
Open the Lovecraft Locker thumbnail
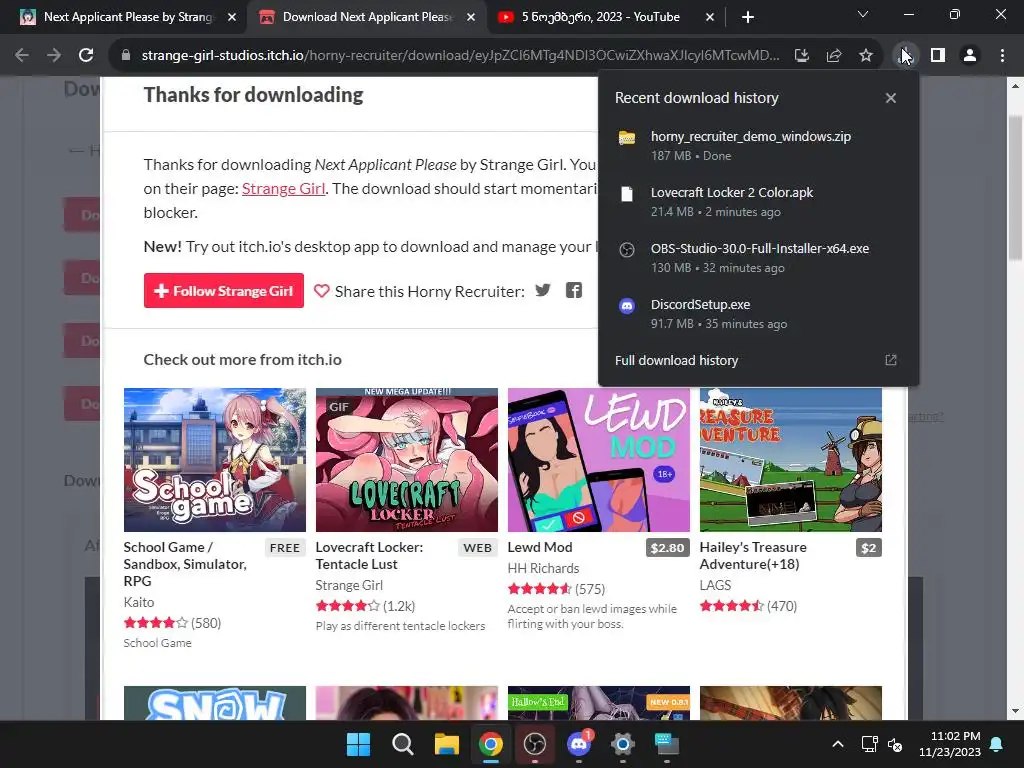click(x=407, y=460)
